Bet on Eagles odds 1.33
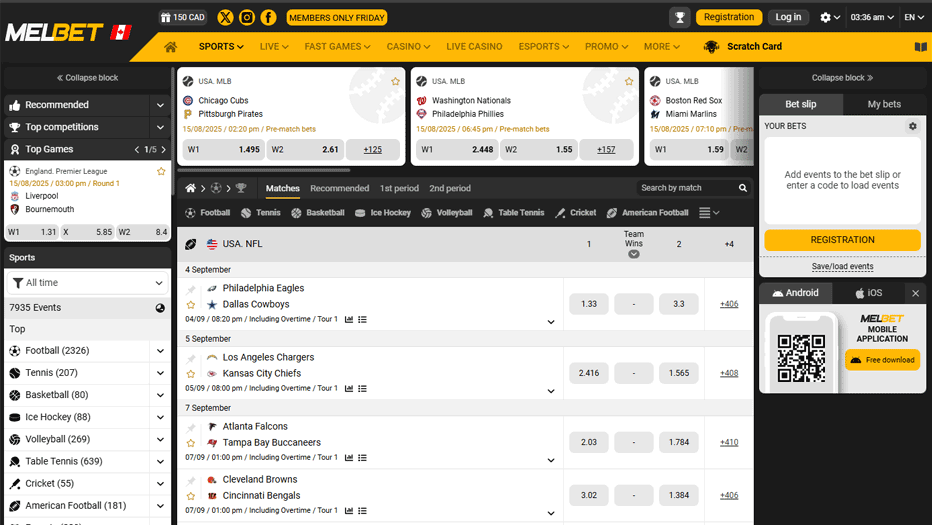The image size is (932, 525). (588, 304)
